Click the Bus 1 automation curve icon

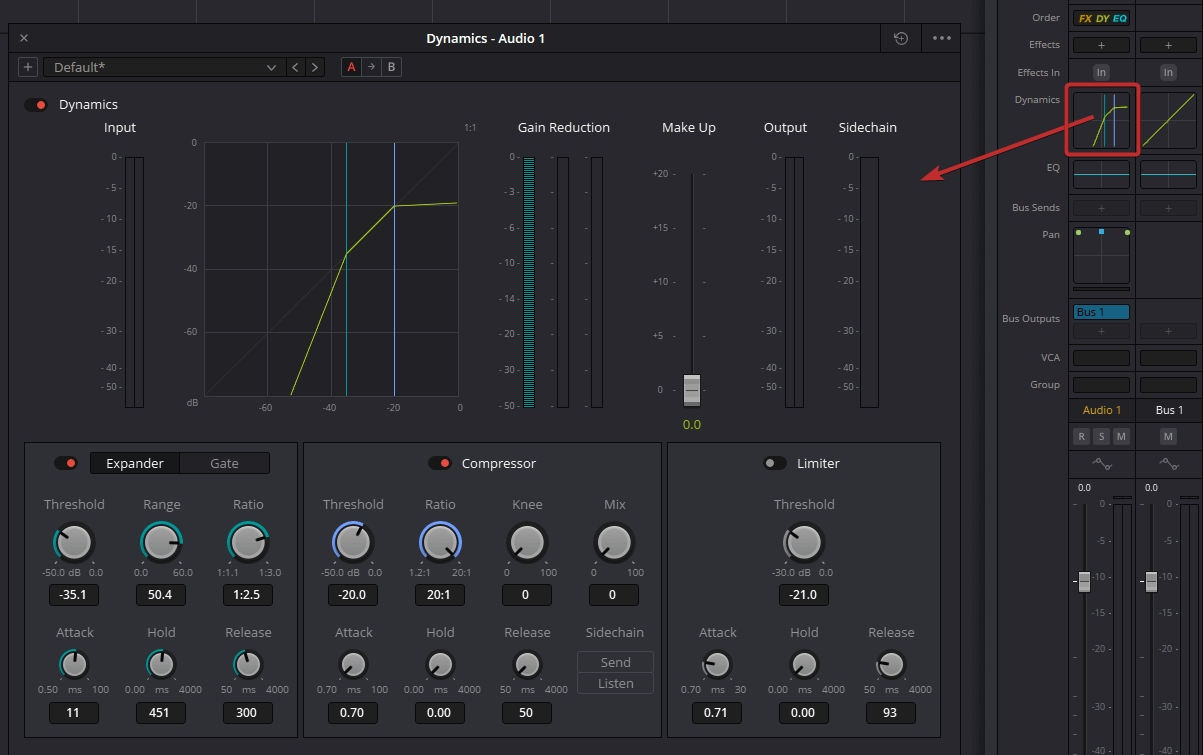[1168, 464]
